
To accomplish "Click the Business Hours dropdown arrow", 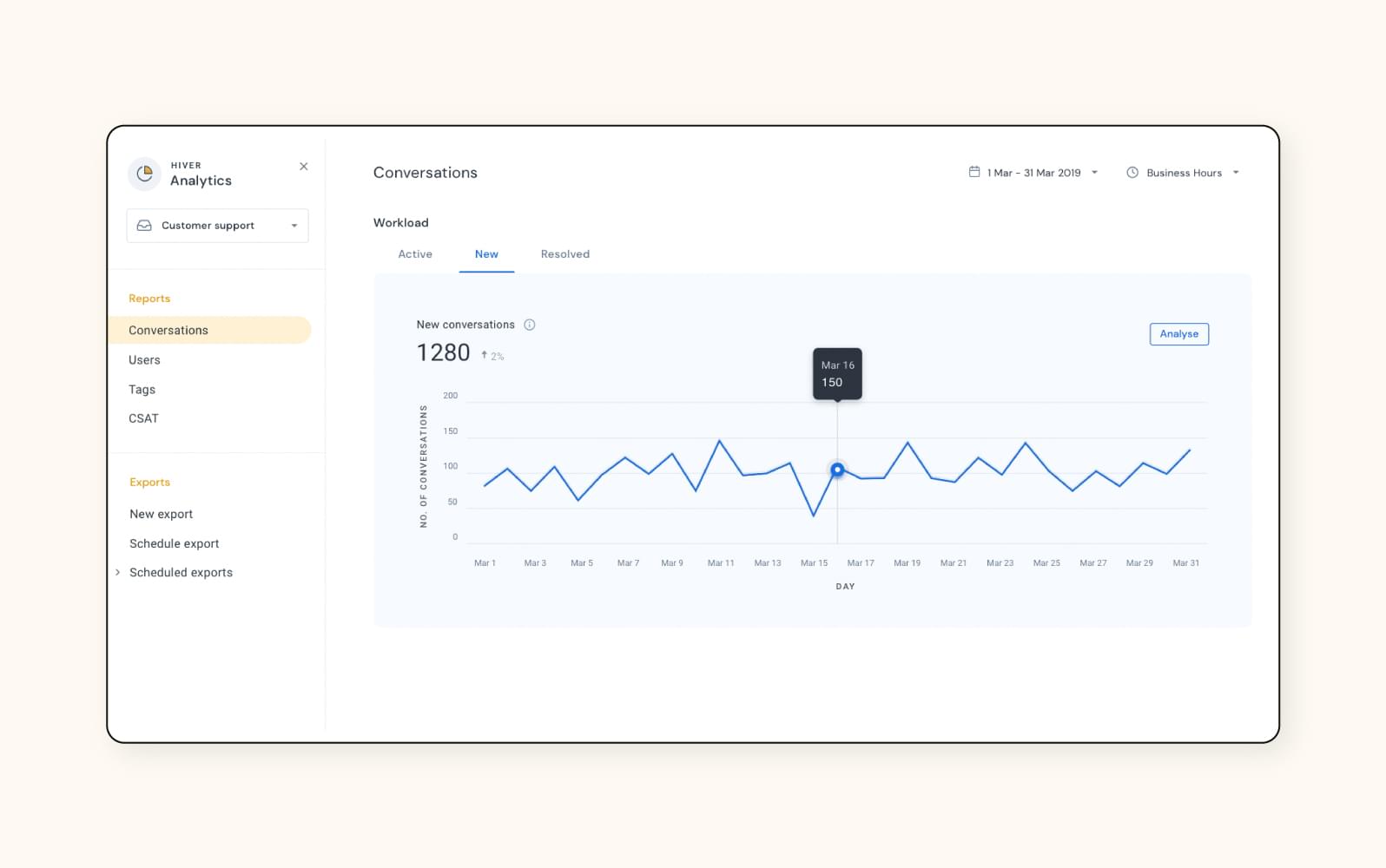I will (1236, 173).
